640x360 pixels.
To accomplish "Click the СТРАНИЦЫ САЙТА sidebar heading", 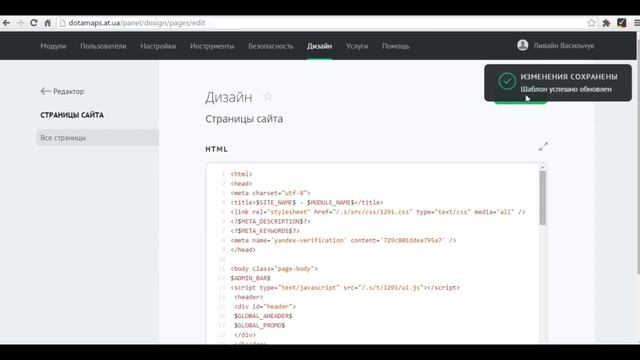I will (x=72, y=115).
